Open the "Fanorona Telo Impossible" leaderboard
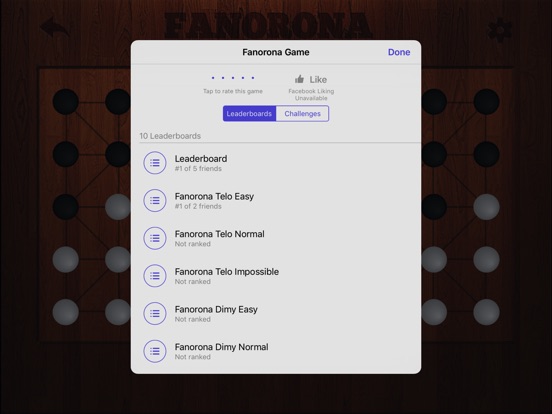 pyautogui.click(x=276, y=276)
